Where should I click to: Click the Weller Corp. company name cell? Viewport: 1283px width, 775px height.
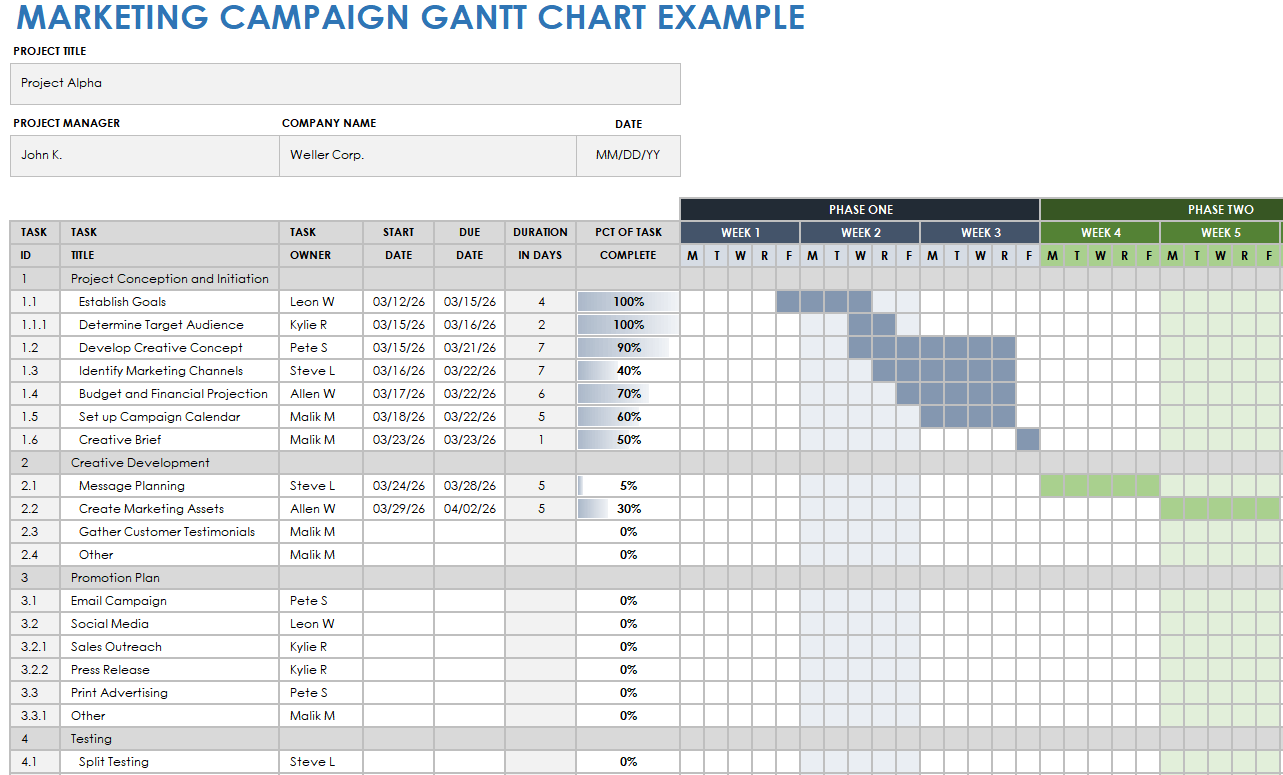427,156
